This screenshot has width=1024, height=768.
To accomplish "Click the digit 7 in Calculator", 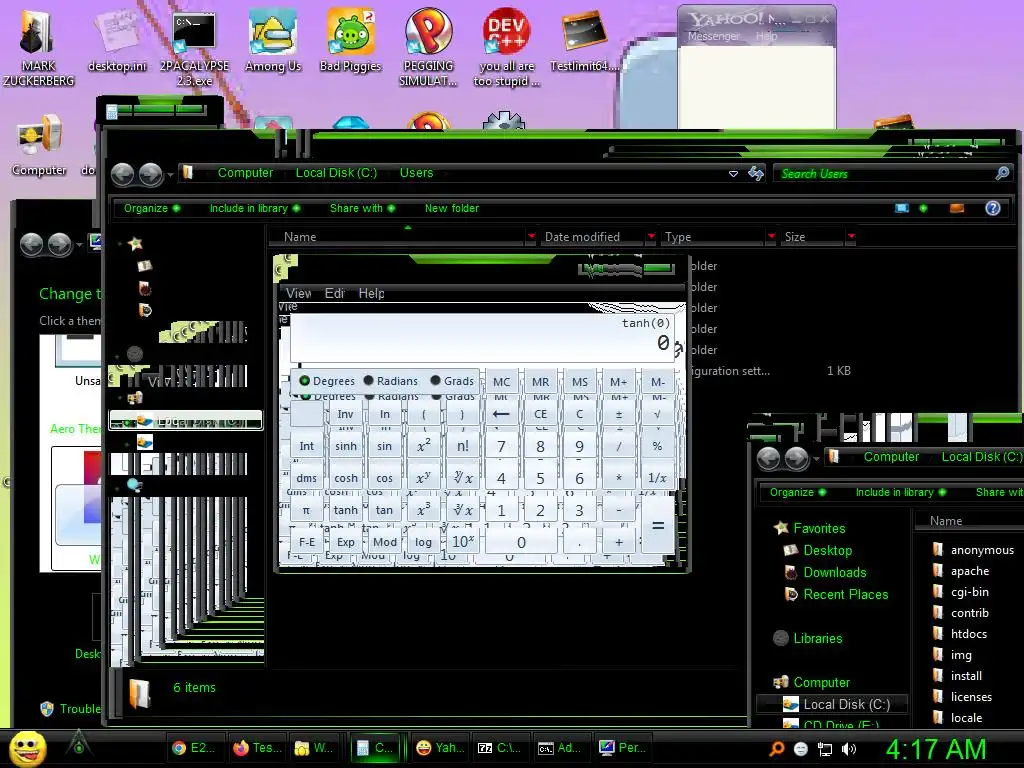I will point(501,446).
